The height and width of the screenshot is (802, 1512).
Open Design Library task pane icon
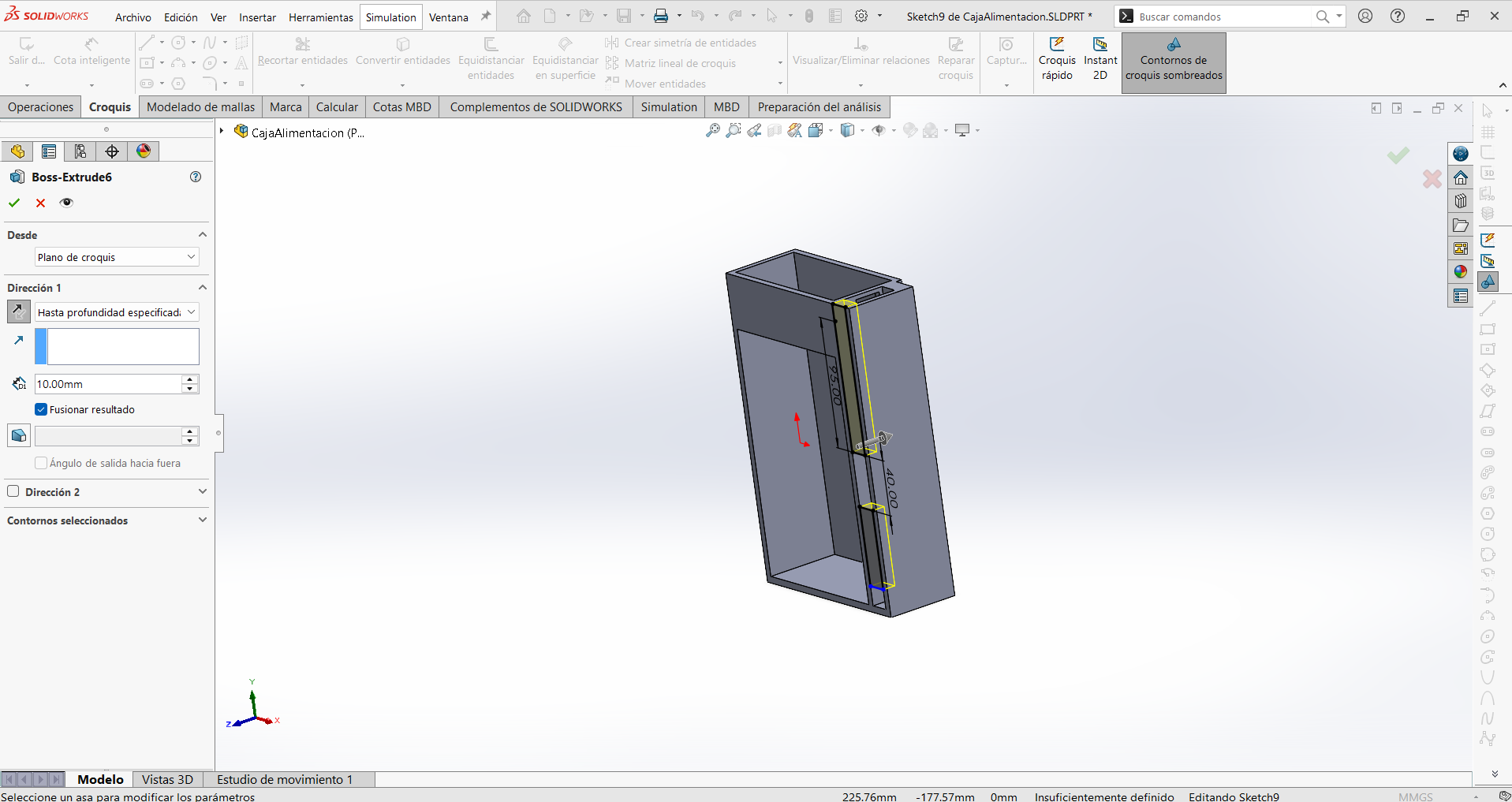pyautogui.click(x=1461, y=201)
